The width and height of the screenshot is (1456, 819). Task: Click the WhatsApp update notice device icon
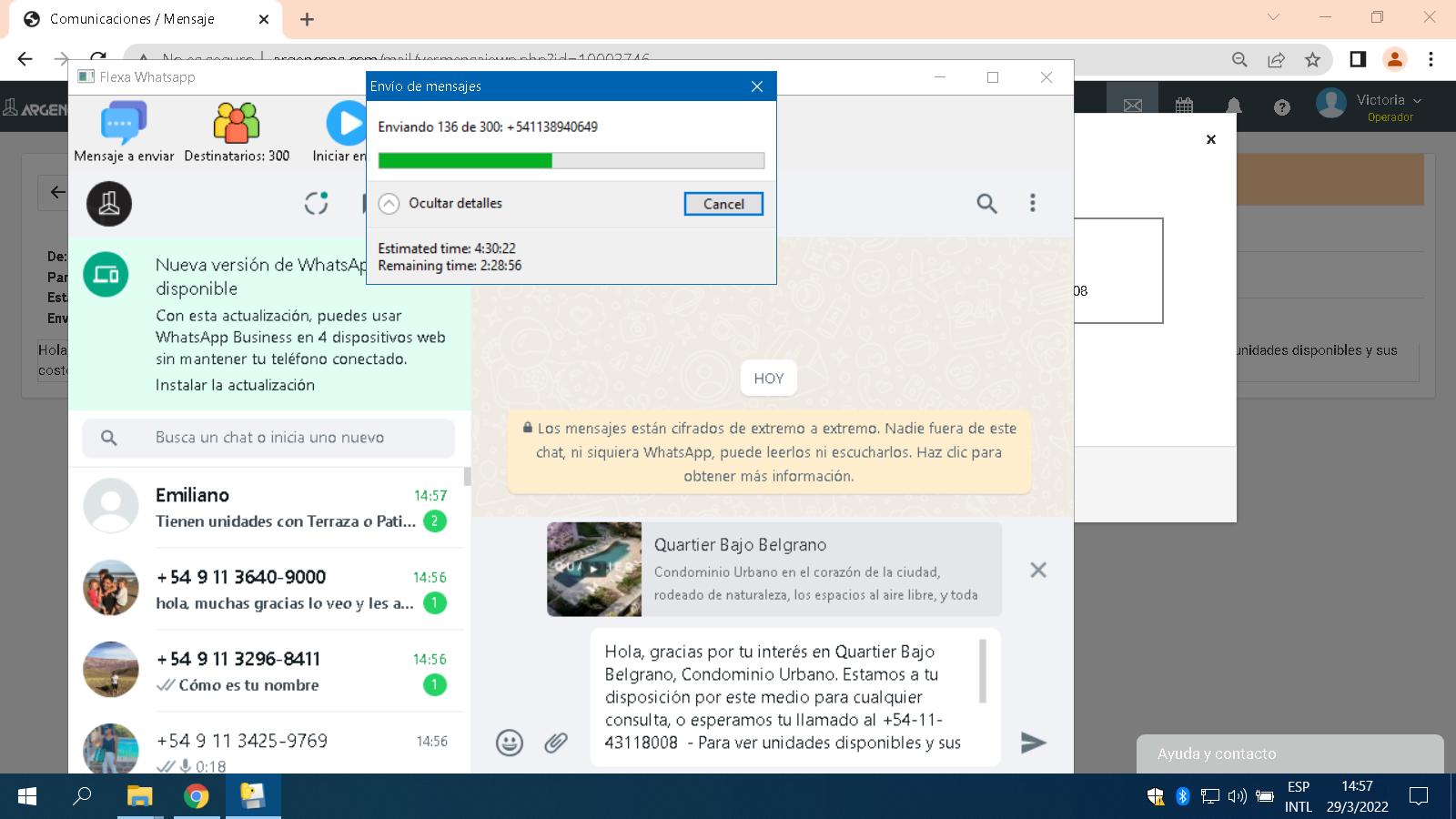pos(106,274)
